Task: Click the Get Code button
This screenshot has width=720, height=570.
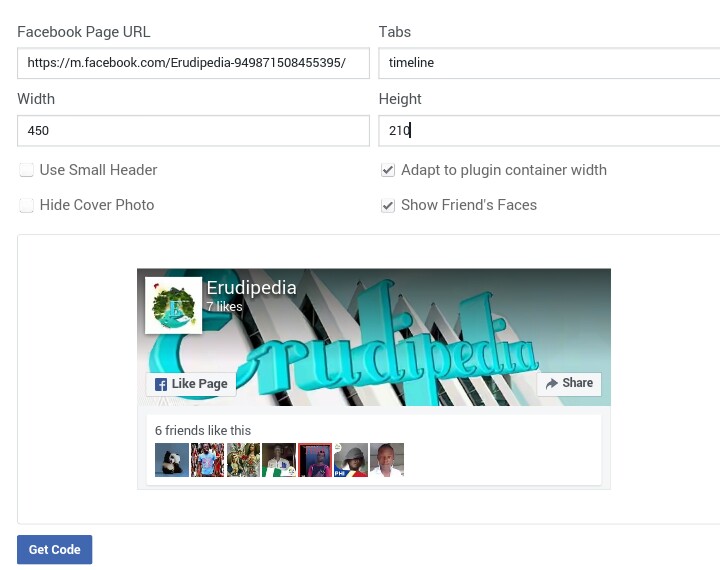Action: 55,549
